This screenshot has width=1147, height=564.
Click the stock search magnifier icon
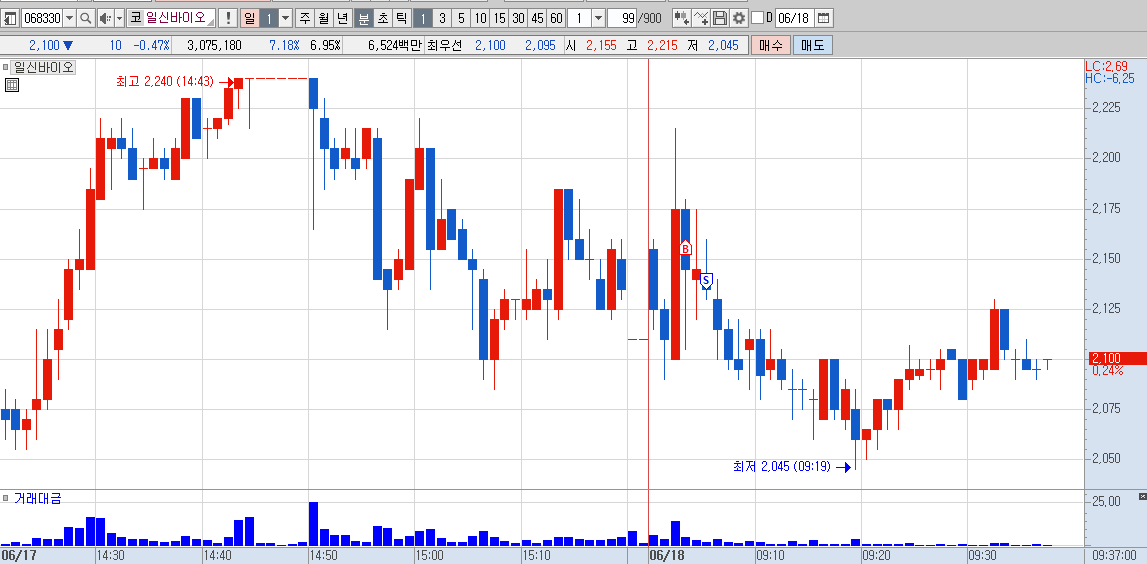86,18
